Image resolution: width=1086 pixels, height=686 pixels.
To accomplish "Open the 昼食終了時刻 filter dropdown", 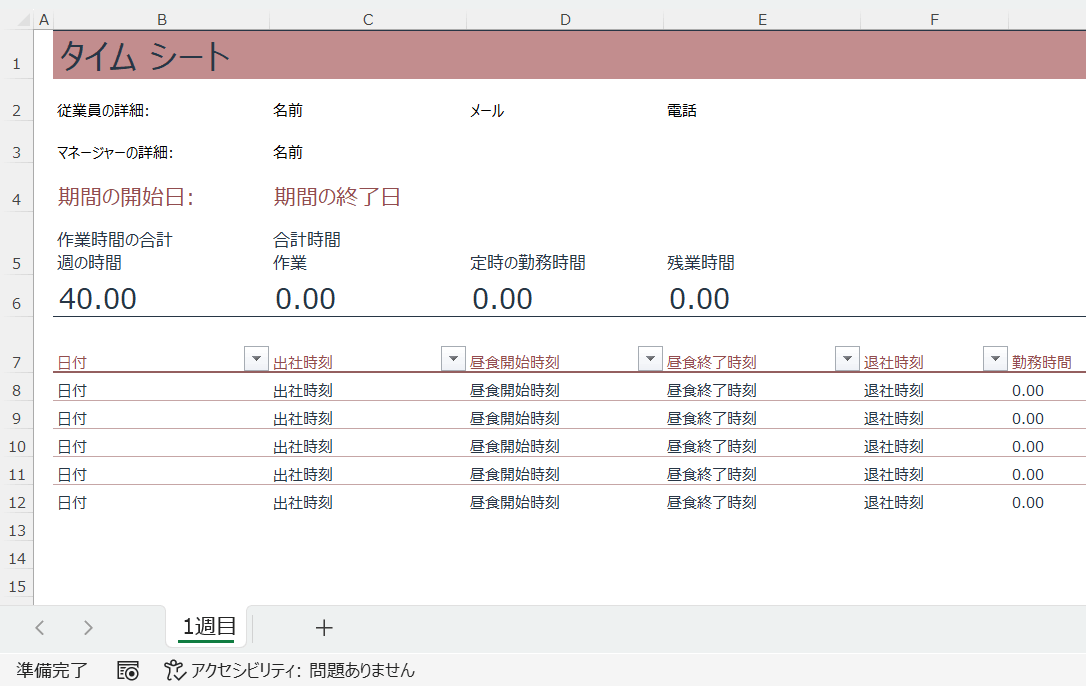I will pos(847,360).
